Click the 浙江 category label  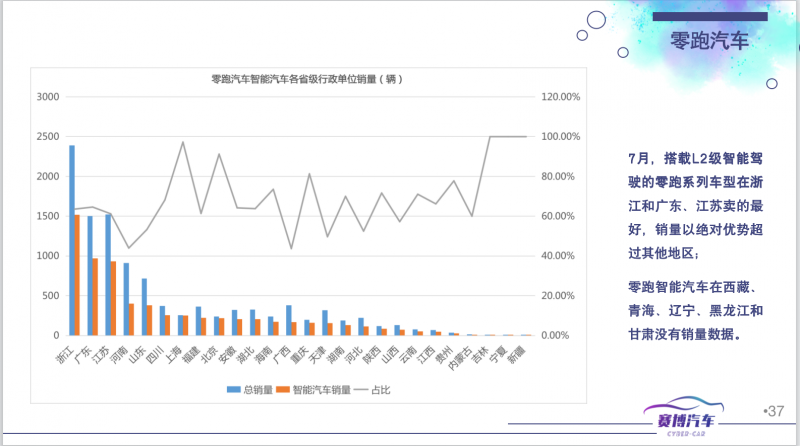click(x=65, y=354)
